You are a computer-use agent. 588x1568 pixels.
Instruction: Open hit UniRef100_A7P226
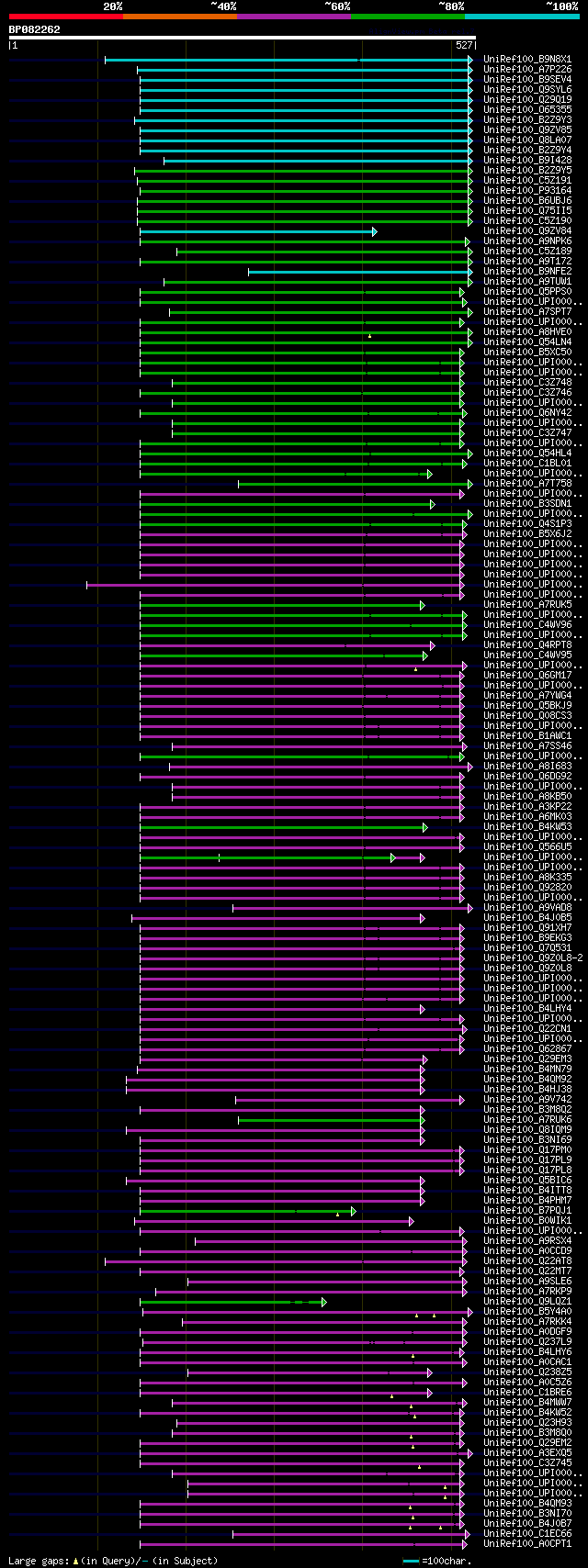(x=527, y=70)
